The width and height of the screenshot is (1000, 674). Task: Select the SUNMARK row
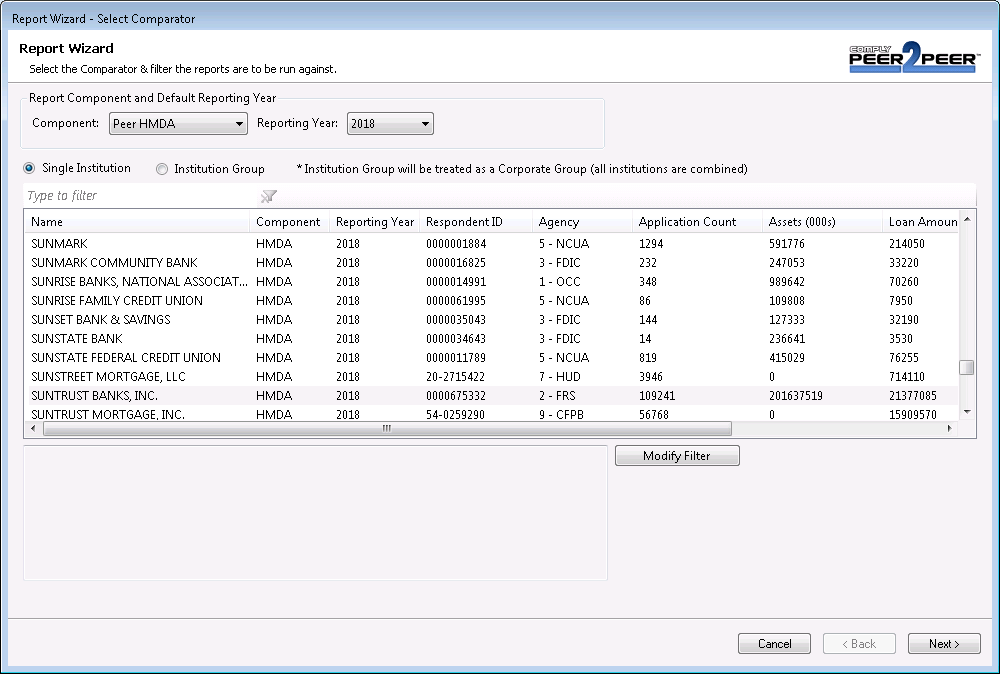tap(491, 244)
